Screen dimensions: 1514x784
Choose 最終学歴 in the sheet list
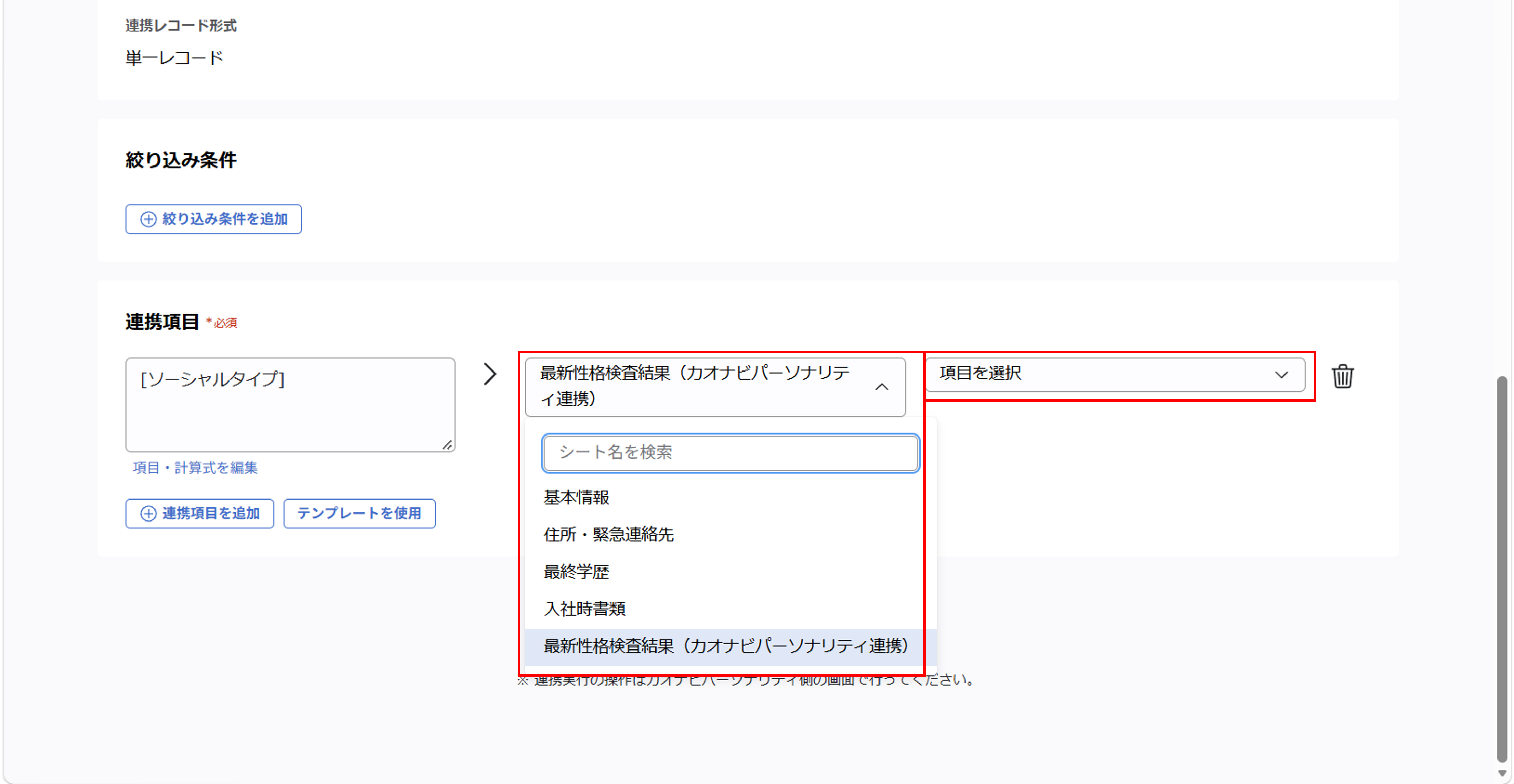pyautogui.click(x=731, y=572)
